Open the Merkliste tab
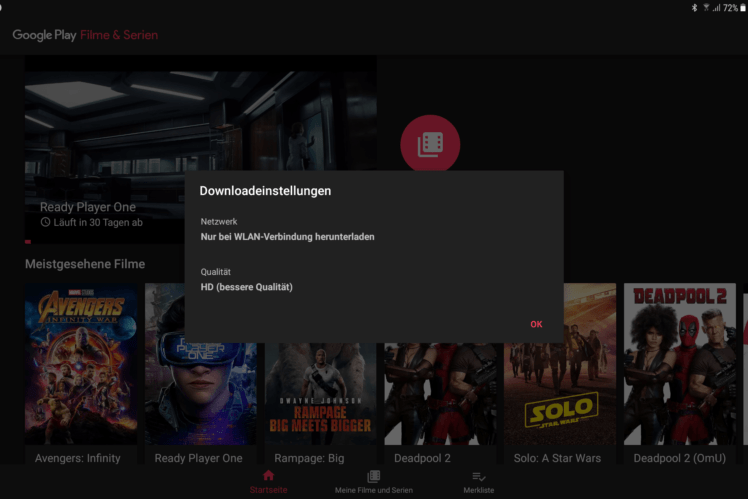 tap(478, 482)
